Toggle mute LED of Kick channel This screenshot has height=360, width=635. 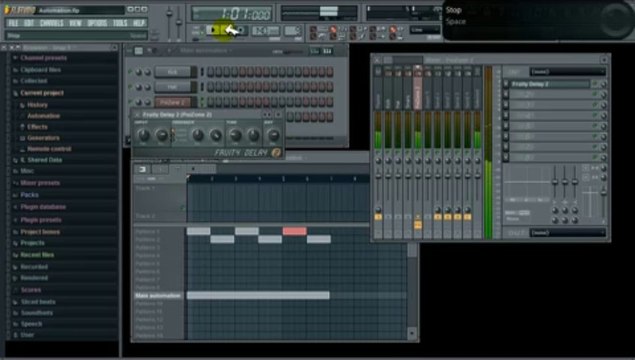coord(130,72)
